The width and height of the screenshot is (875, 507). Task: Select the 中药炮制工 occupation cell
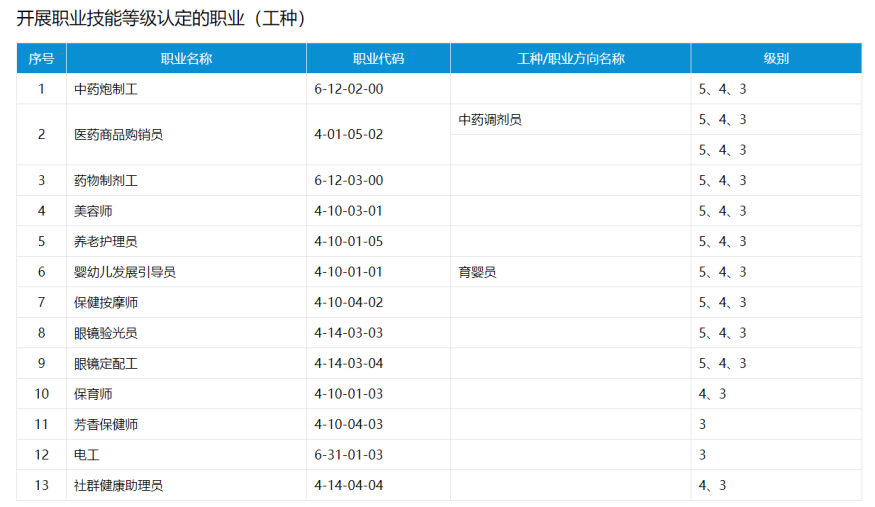point(106,89)
